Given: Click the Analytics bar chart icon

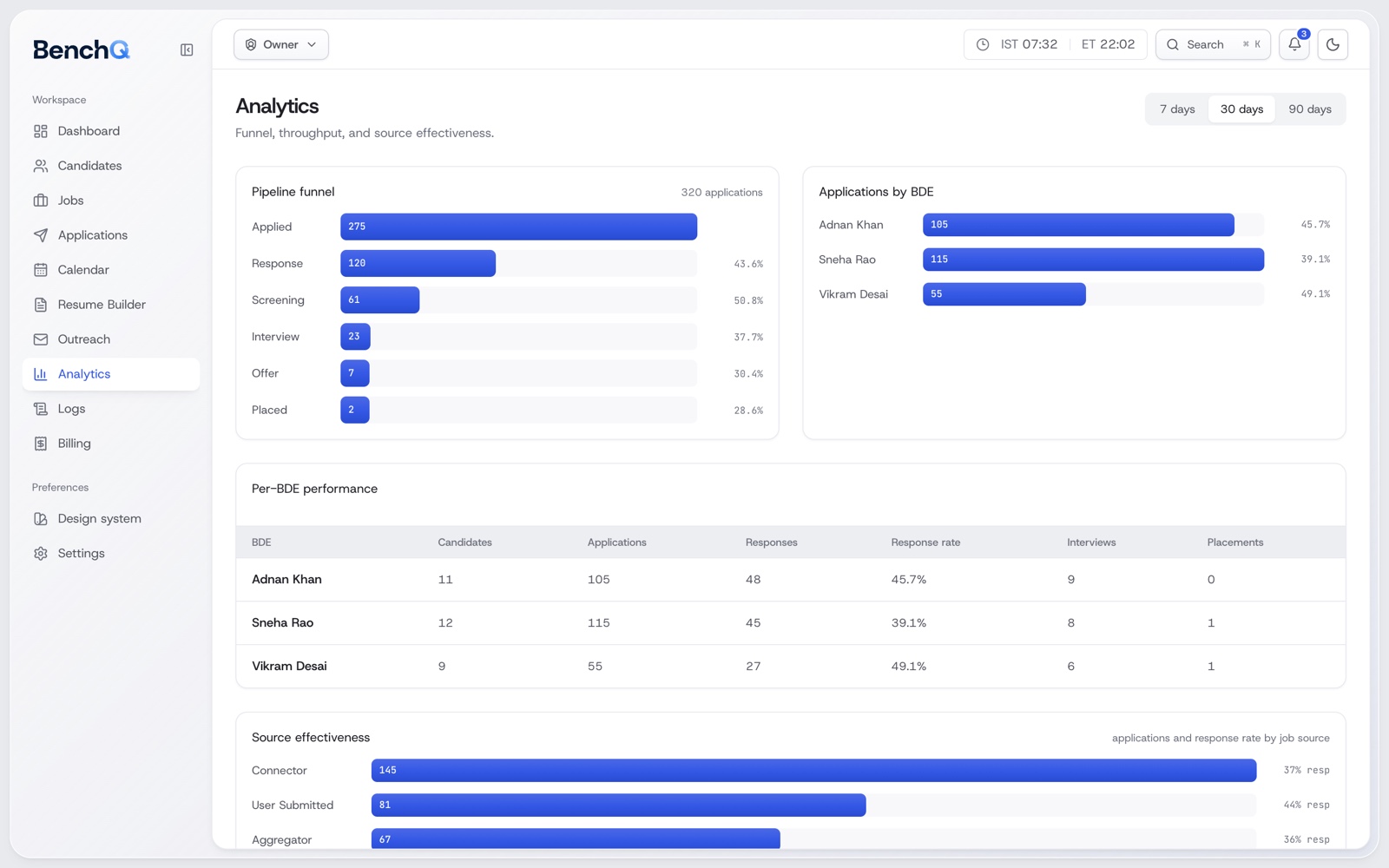Looking at the screenshot, I should tap(41, 374).
